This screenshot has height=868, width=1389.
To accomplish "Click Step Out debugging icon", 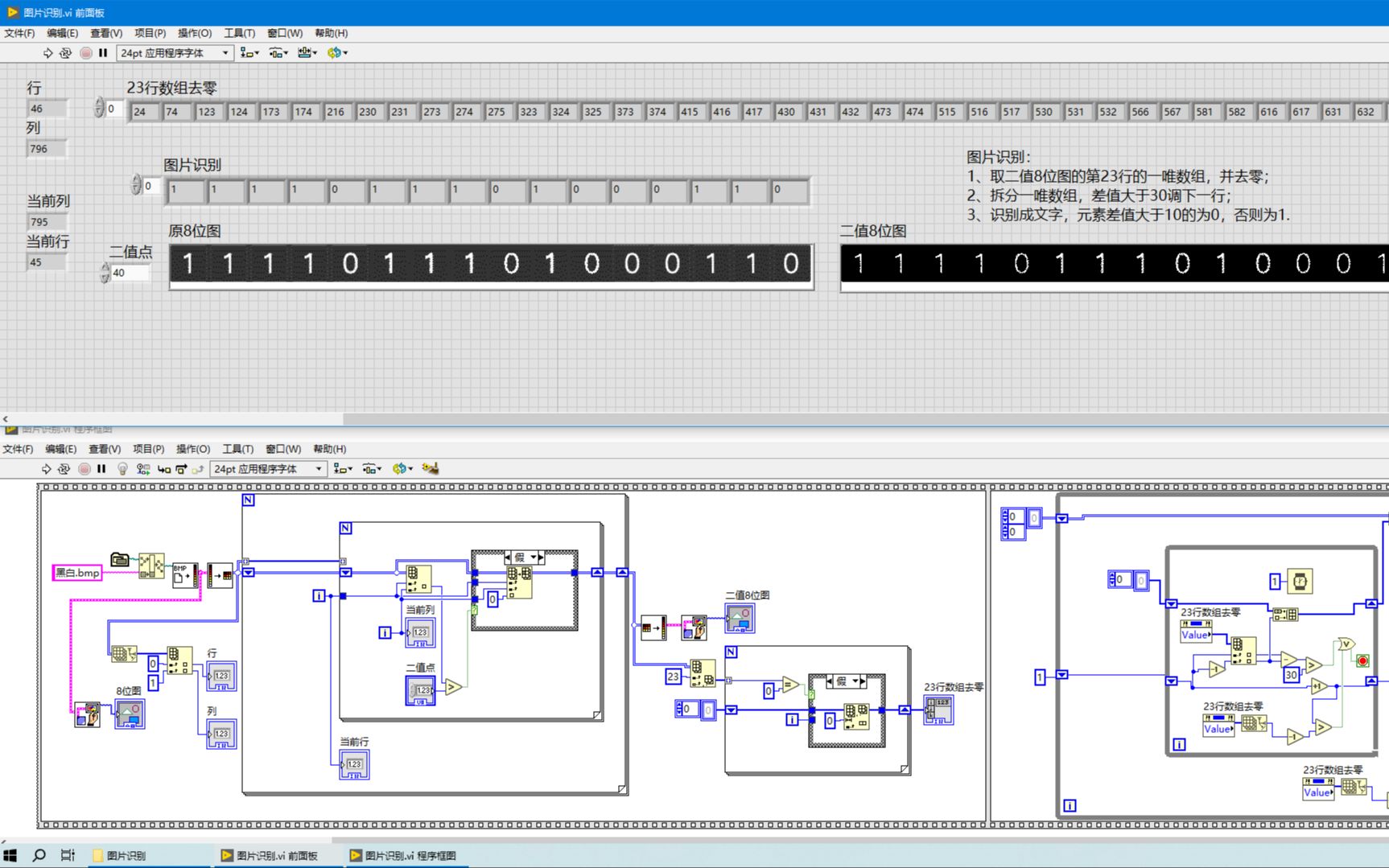I will click(197, 469).
